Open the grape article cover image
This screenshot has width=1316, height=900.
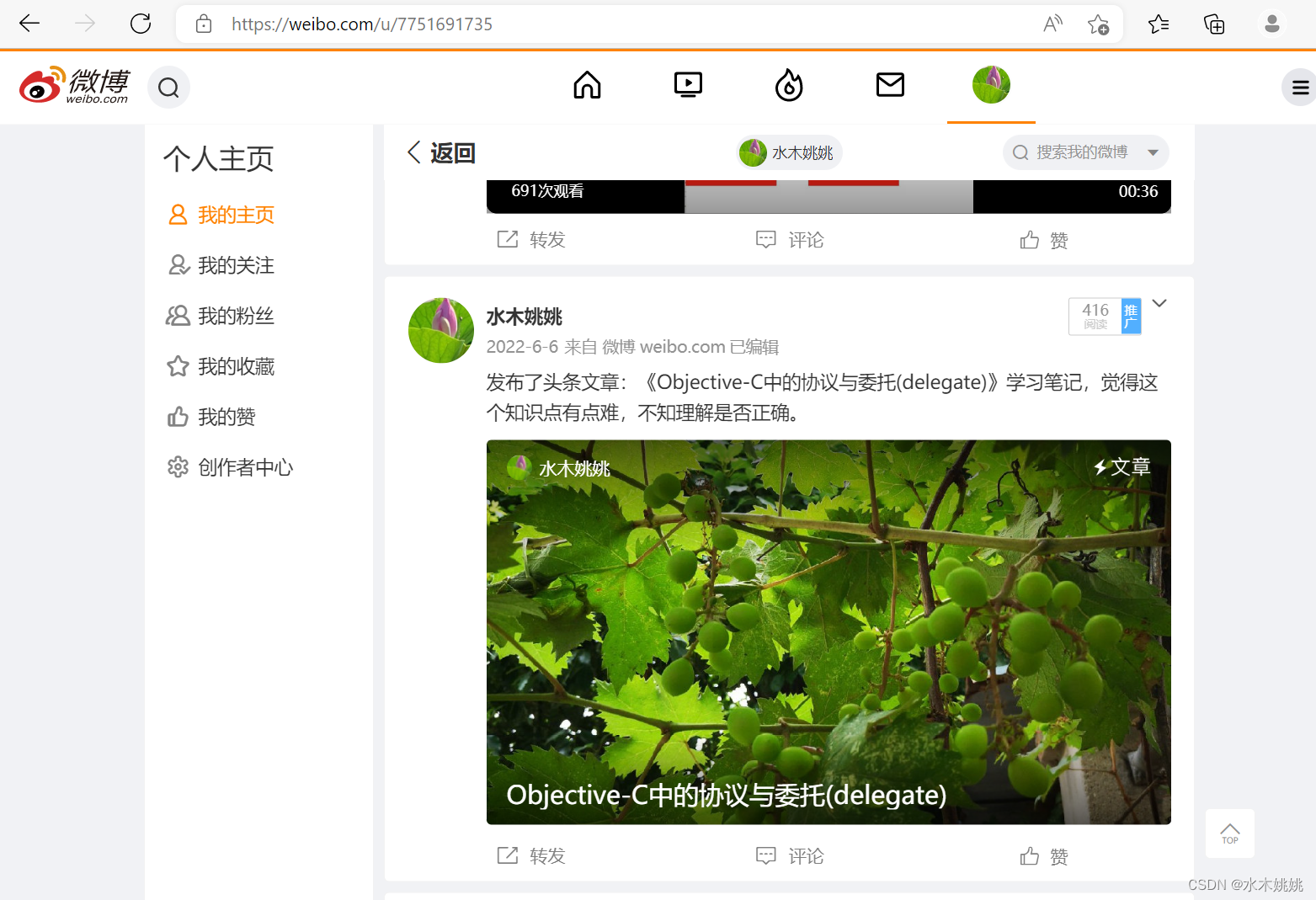point(828,632)
